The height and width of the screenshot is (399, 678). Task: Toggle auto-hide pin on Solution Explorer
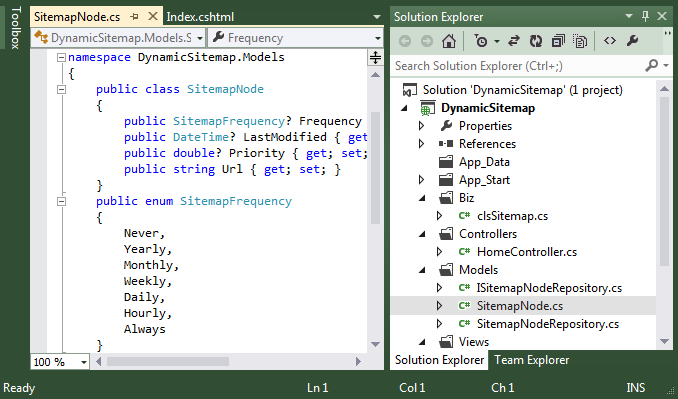(645, 16)
